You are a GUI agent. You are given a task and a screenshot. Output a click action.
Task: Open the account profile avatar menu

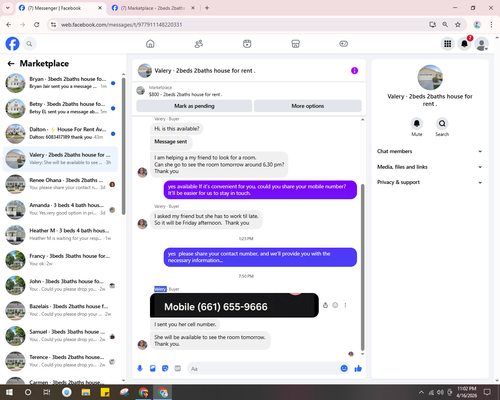click(482, 44)
